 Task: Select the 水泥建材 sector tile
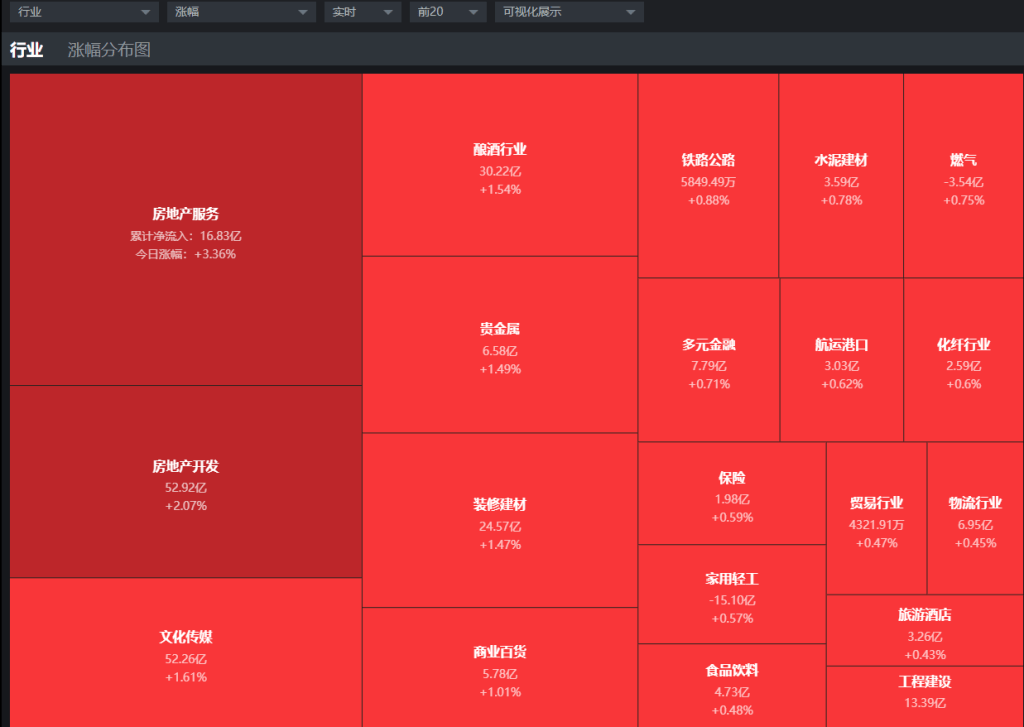(x=840, y=176)
